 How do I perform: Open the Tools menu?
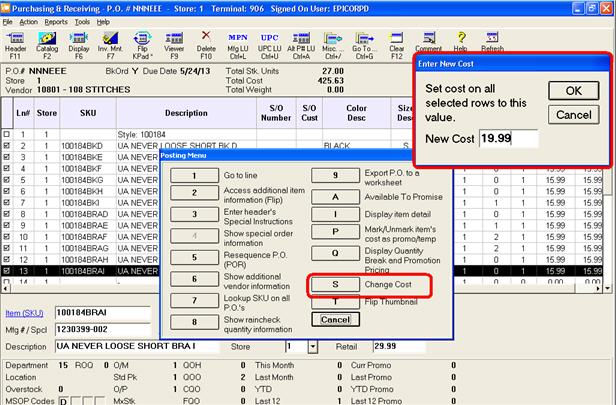point(82,20)
